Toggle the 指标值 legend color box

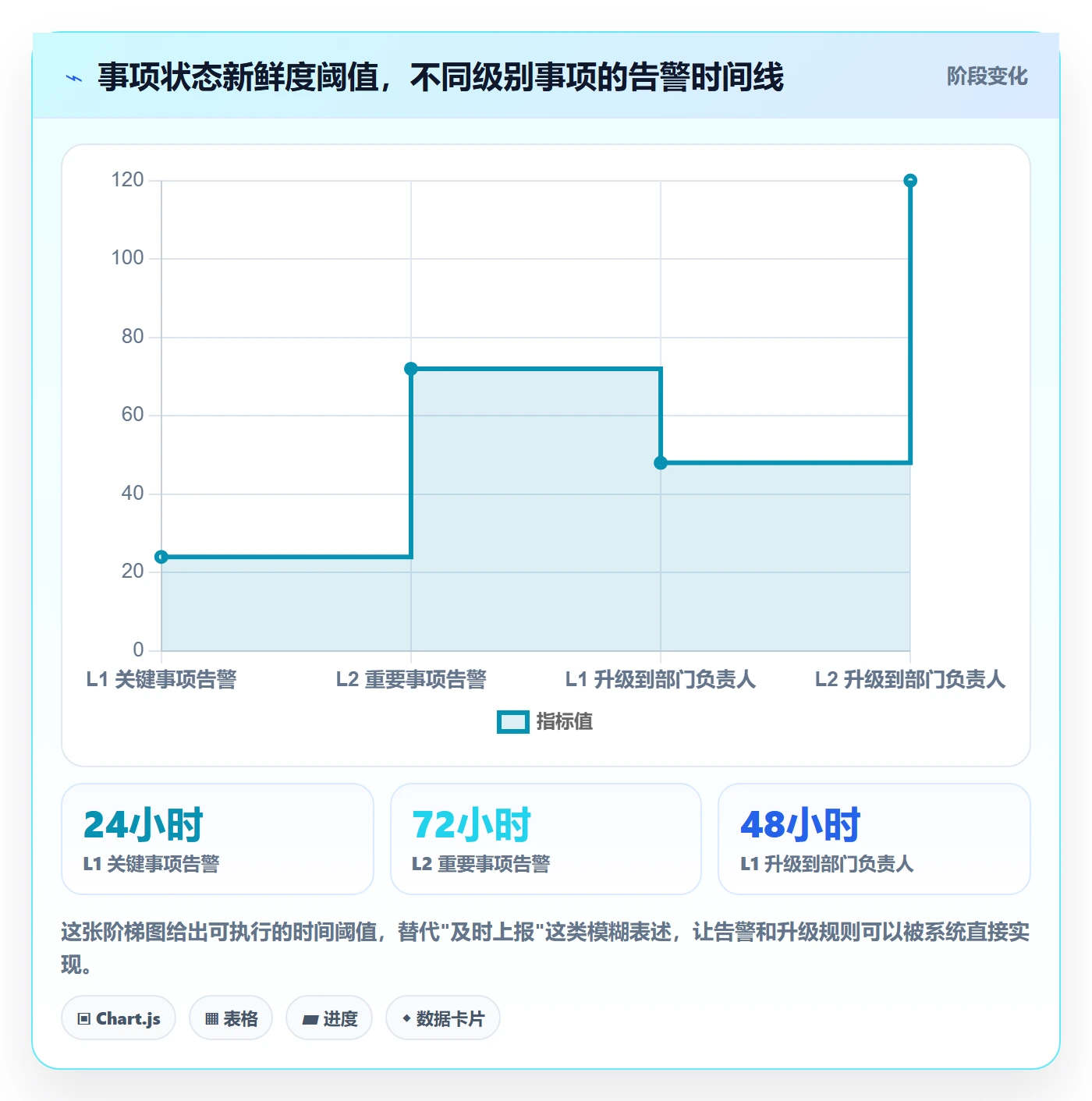(x=513, y=722)
